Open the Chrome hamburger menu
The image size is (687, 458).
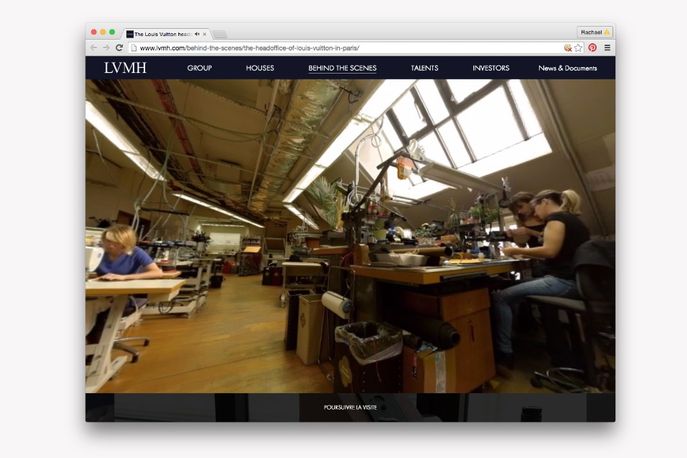[607, 47]
